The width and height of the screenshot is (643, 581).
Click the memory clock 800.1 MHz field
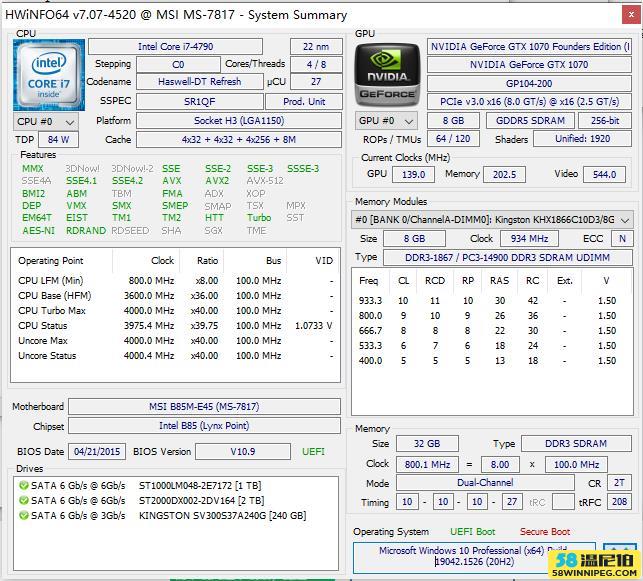(427, 465)
